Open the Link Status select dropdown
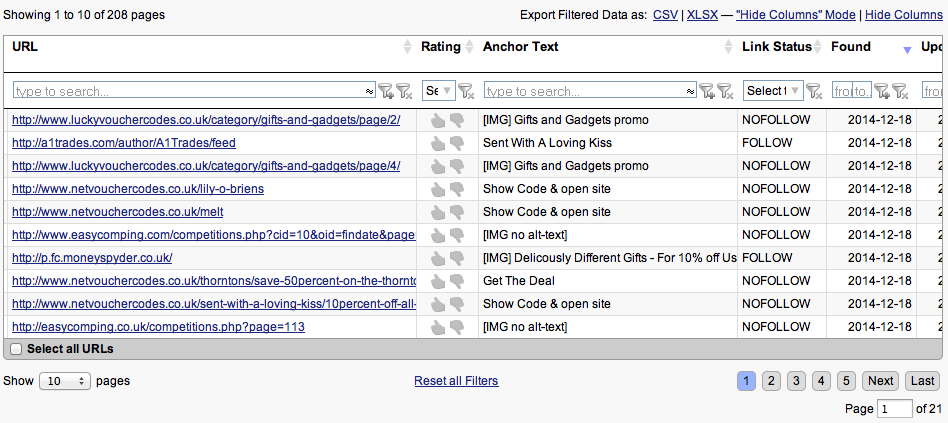The width and height of the screenshot is (948, 423). click(773, 90)
